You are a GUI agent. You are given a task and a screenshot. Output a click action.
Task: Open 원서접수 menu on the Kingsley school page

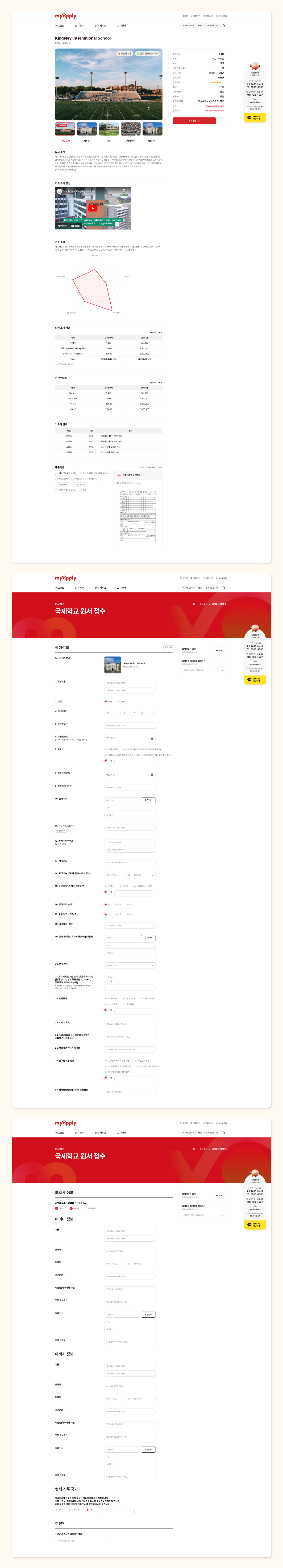79,26
